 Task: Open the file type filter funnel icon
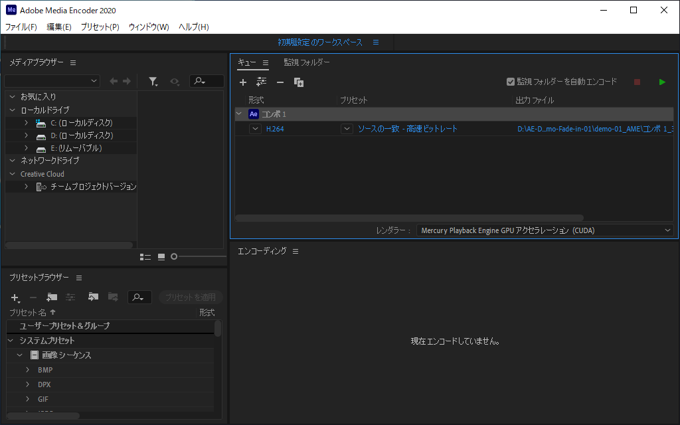(153, 81)
